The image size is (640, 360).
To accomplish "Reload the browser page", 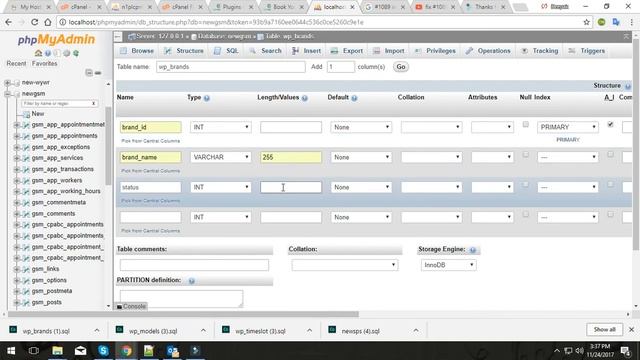I will tap(34, 22).
